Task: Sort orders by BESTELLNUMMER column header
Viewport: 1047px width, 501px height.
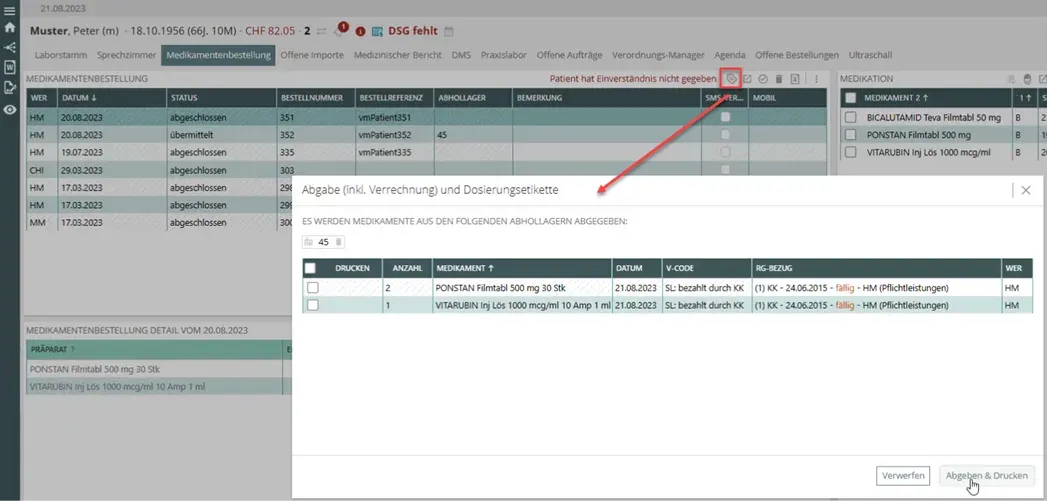Action: pyautogui.click(x=316, y=98)
